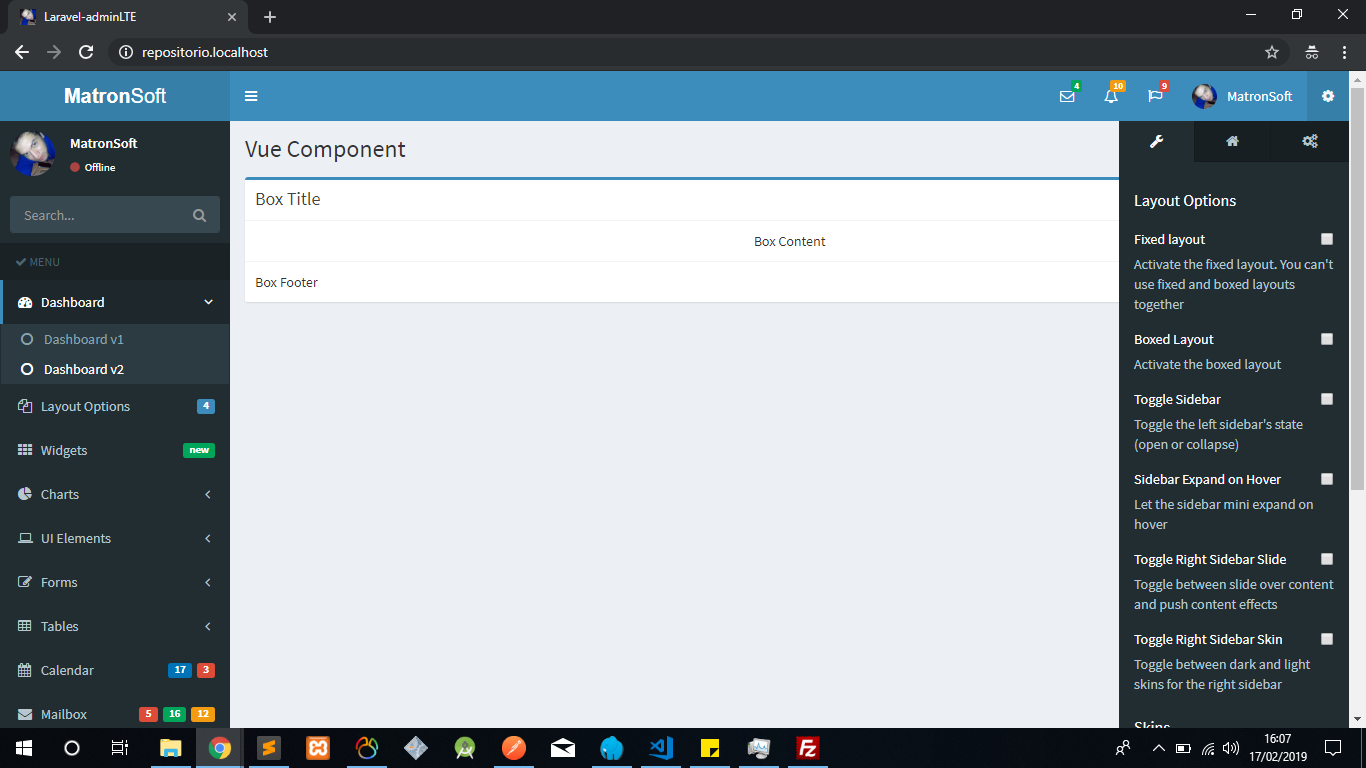The width and height of the screenshot is (1366, 768).
Task: Click the MatronSoft logo link
Action: coord(115,96)
